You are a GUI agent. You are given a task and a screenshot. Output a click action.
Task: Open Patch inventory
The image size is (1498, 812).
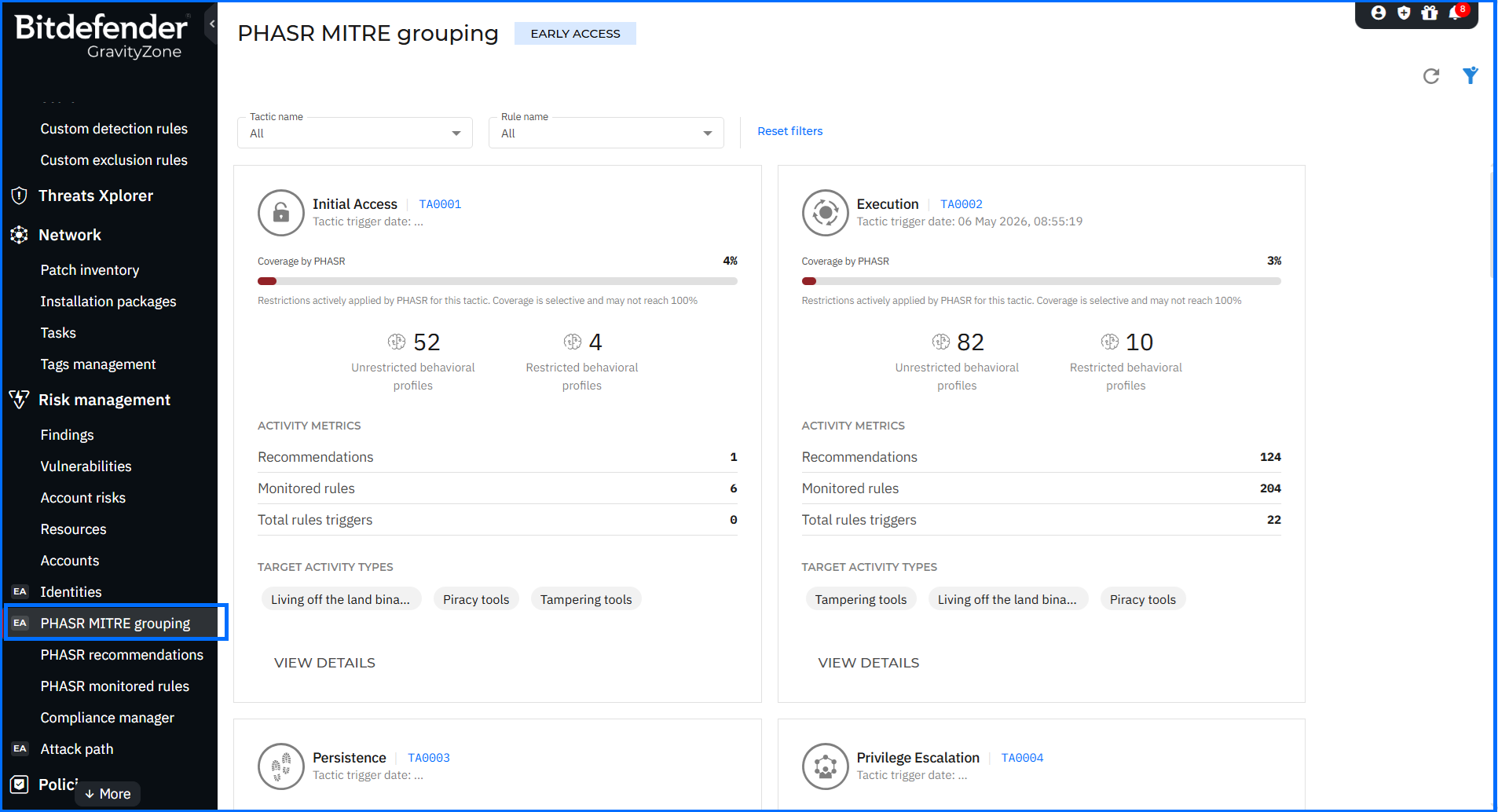pos(90,270)
